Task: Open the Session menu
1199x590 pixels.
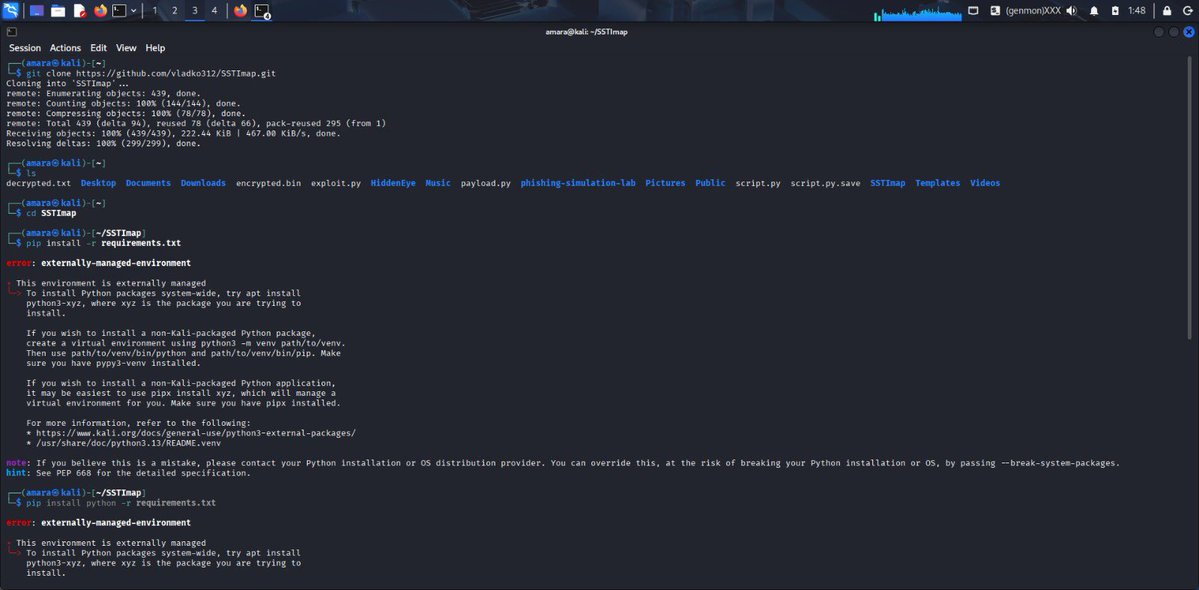Action: [25, 48]
